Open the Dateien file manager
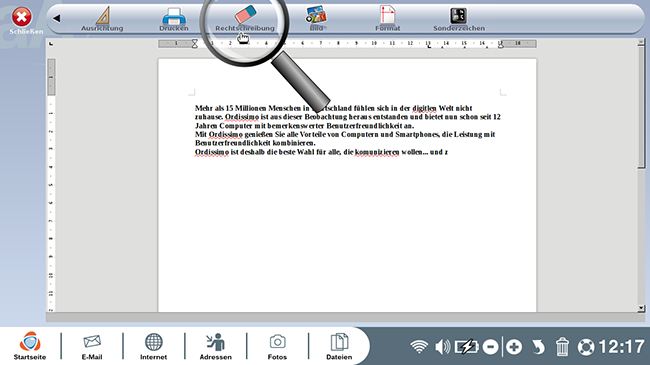Screen dimensions: 650x365 pyautogui.click(x=339, y=347)
